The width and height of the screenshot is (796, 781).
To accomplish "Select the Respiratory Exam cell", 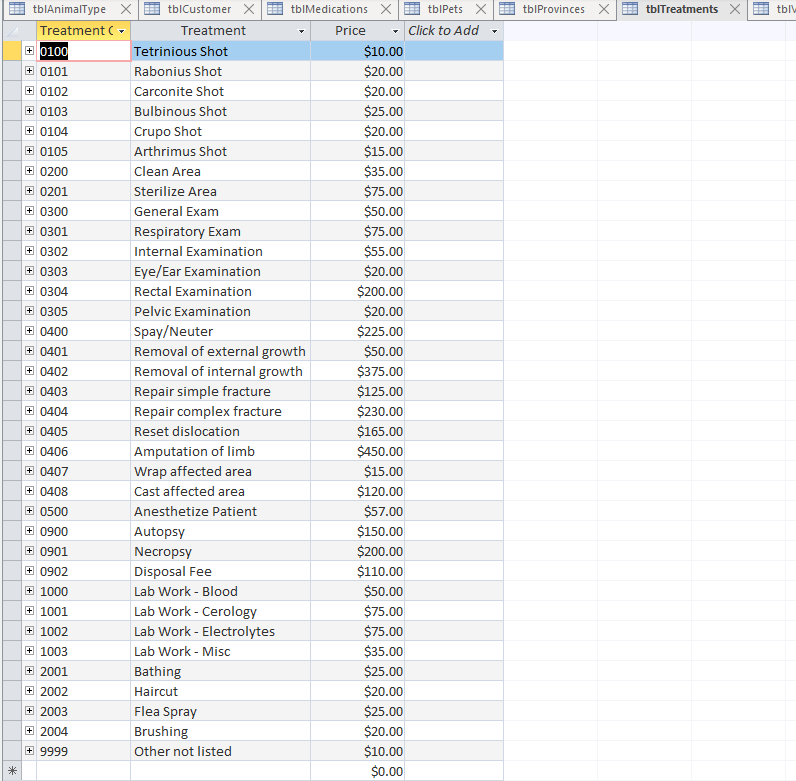I will tap(220, 231).
